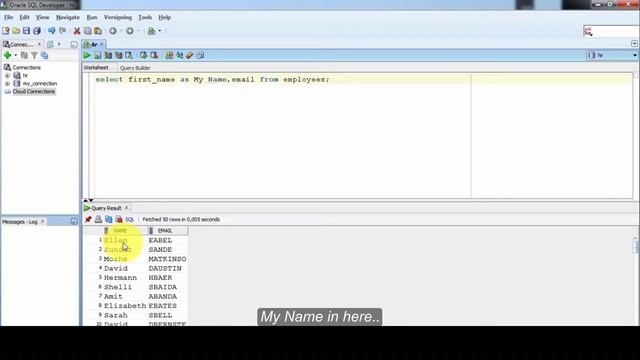Close the Query Result tab

point(127,208)
